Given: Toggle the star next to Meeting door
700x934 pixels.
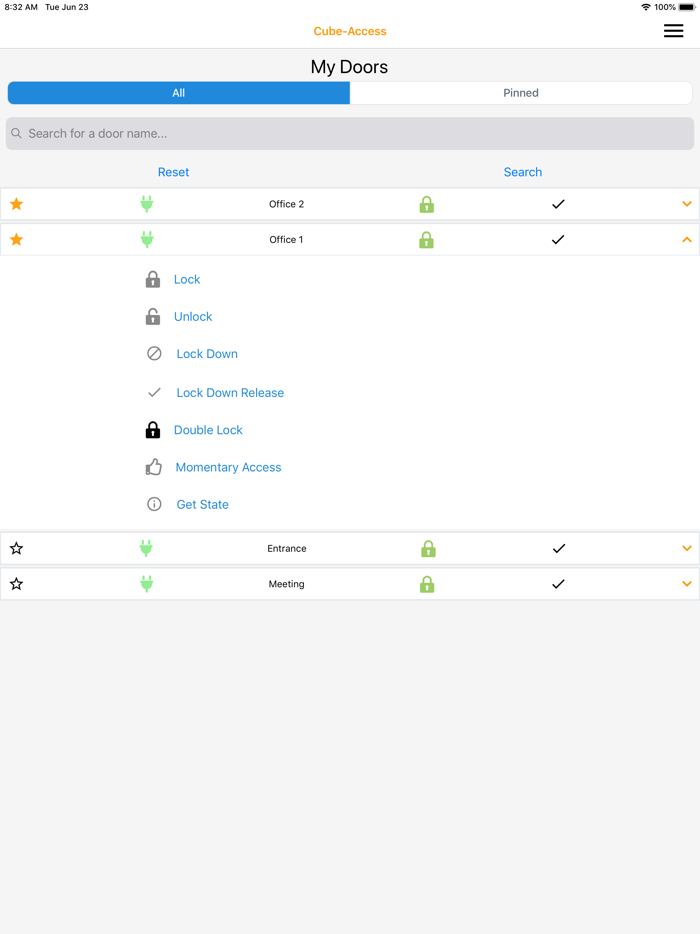Looking at the screenshot, I should click(16, 583).
